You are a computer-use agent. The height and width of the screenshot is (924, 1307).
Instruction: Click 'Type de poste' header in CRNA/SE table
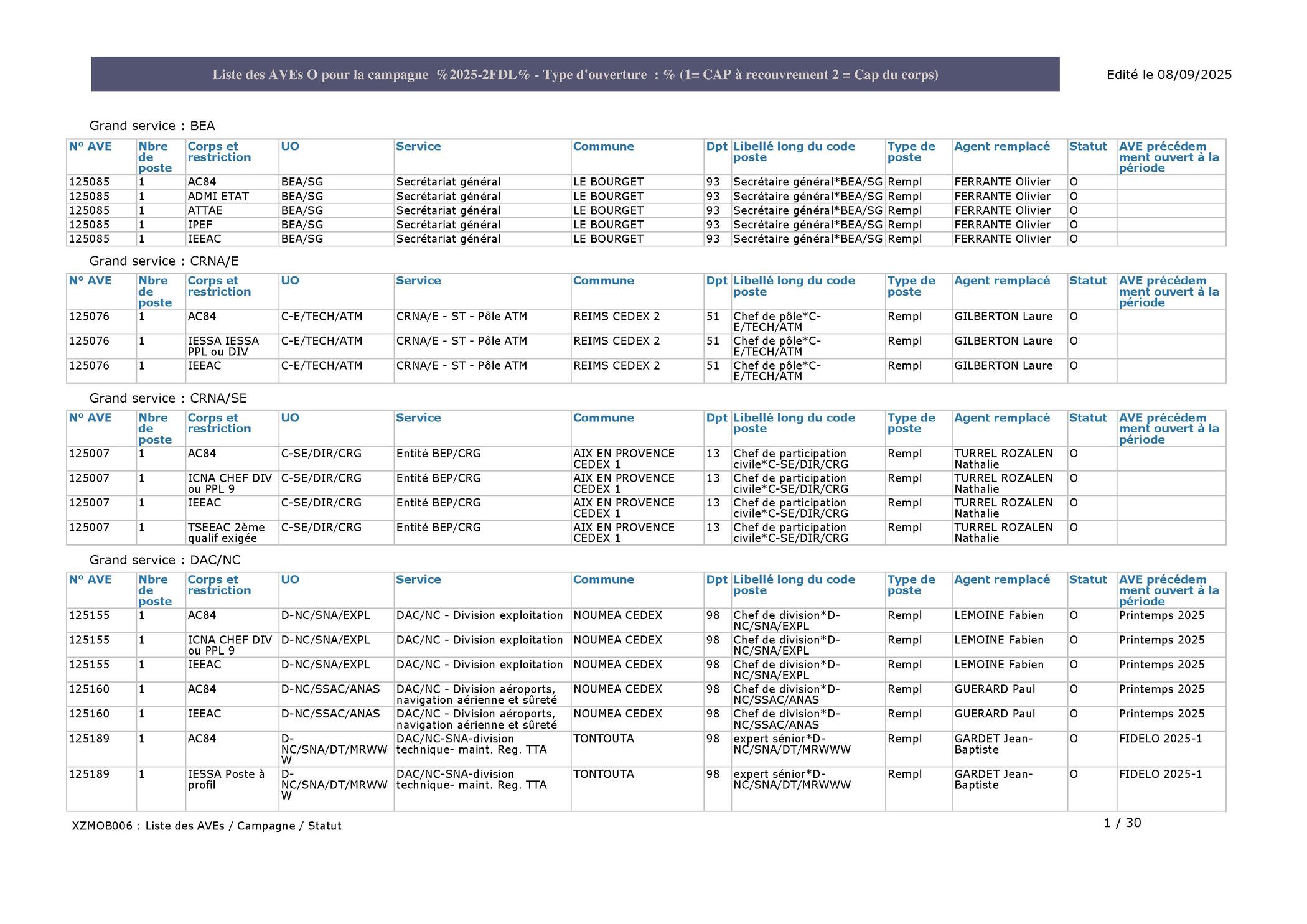coord(911,423)
